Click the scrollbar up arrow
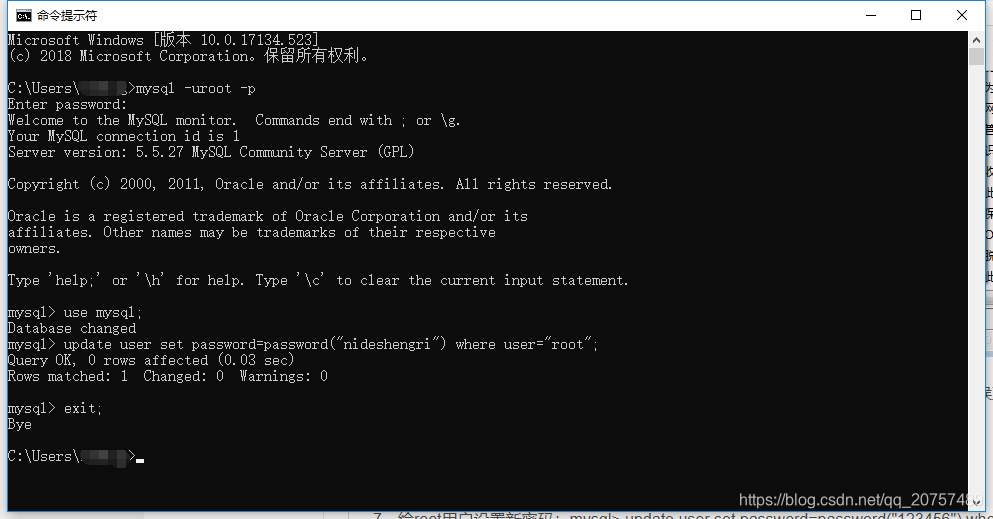 tap(976, 40)
